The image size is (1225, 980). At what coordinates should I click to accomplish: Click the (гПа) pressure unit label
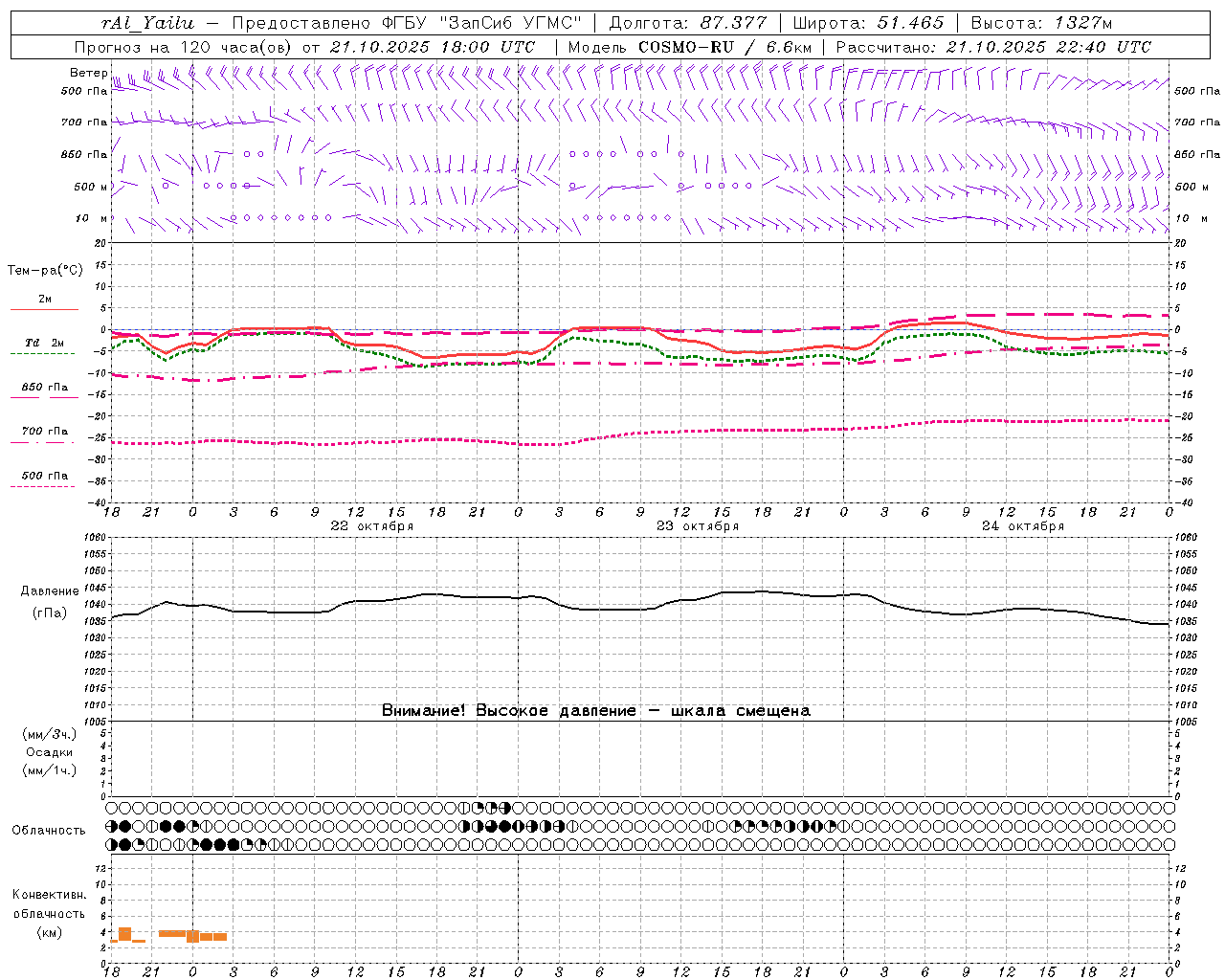click(50, 613)
